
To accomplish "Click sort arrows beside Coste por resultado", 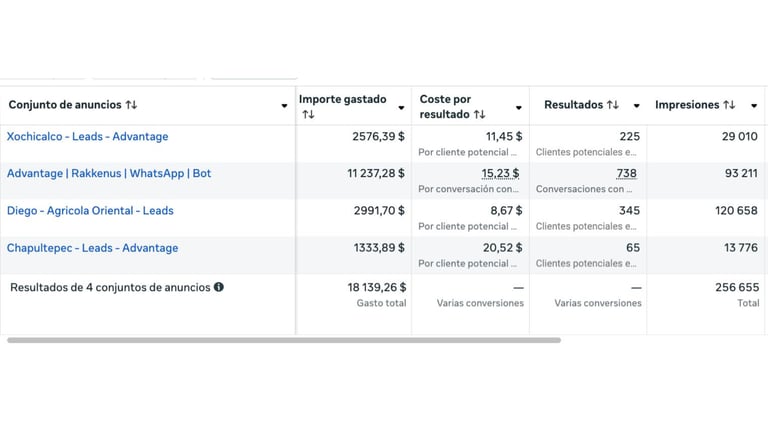I will click(480, 115).
